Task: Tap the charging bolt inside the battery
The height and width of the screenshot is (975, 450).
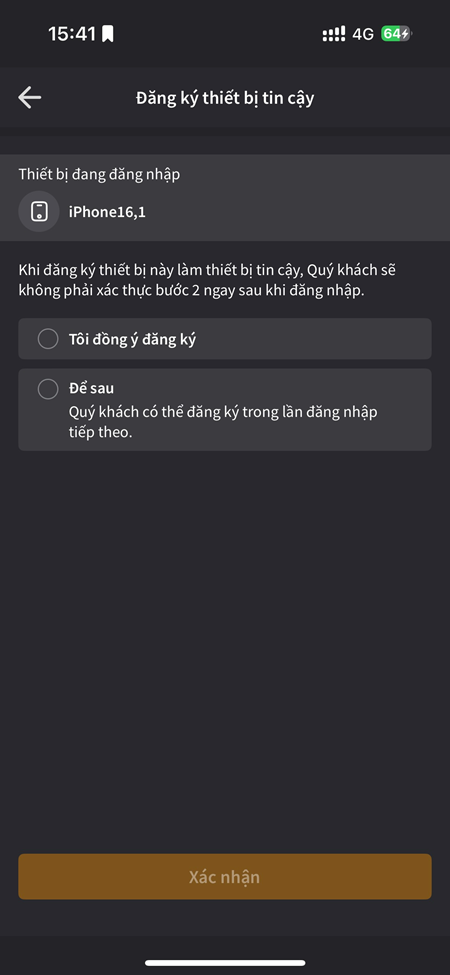Action: [405, 34]
